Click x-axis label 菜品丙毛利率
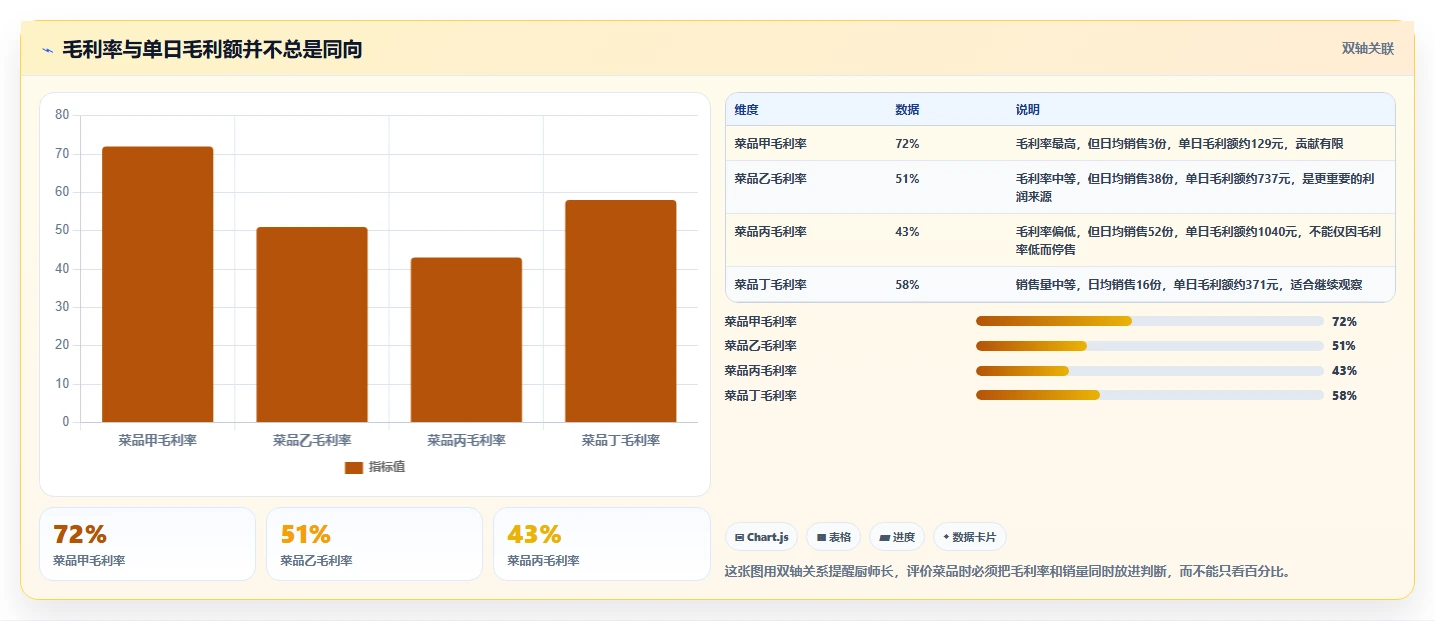The height and width of the screenshot is (621, 1435). 466,440
